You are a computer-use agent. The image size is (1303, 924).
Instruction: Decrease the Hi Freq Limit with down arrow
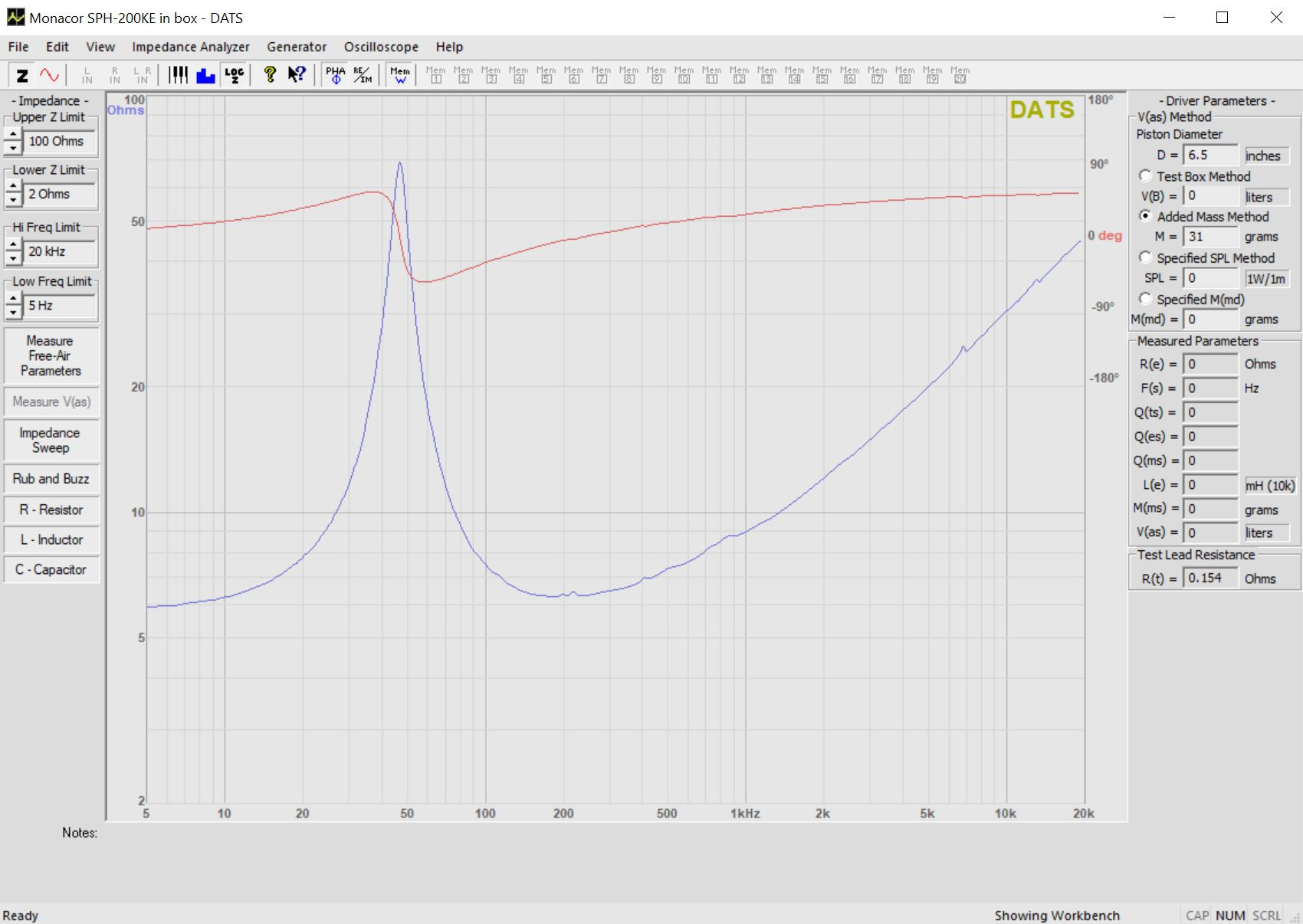tap(13, 258)
